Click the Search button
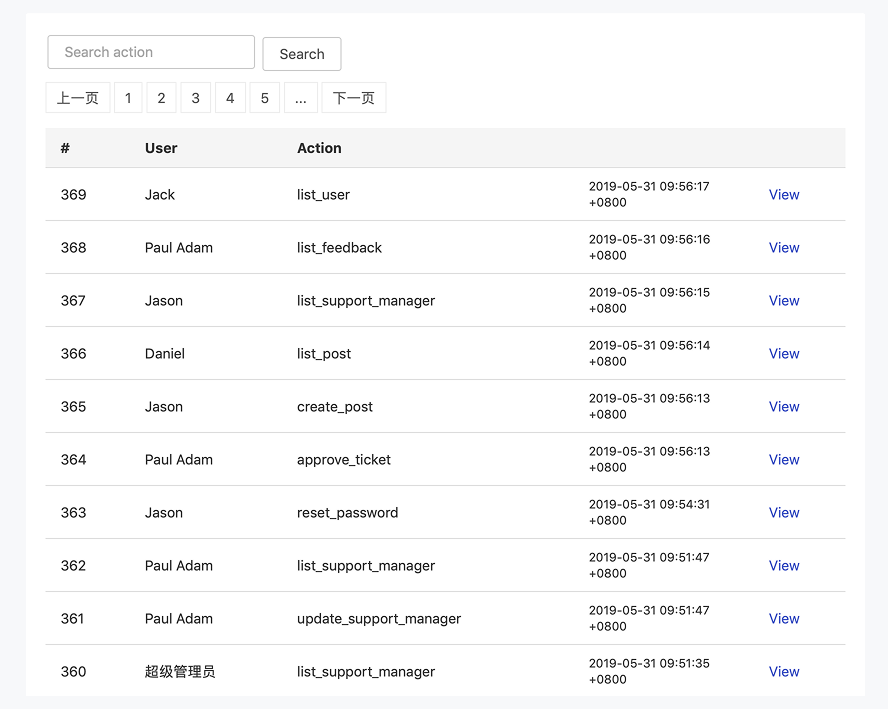888x709 pixels. coord(302,54)
